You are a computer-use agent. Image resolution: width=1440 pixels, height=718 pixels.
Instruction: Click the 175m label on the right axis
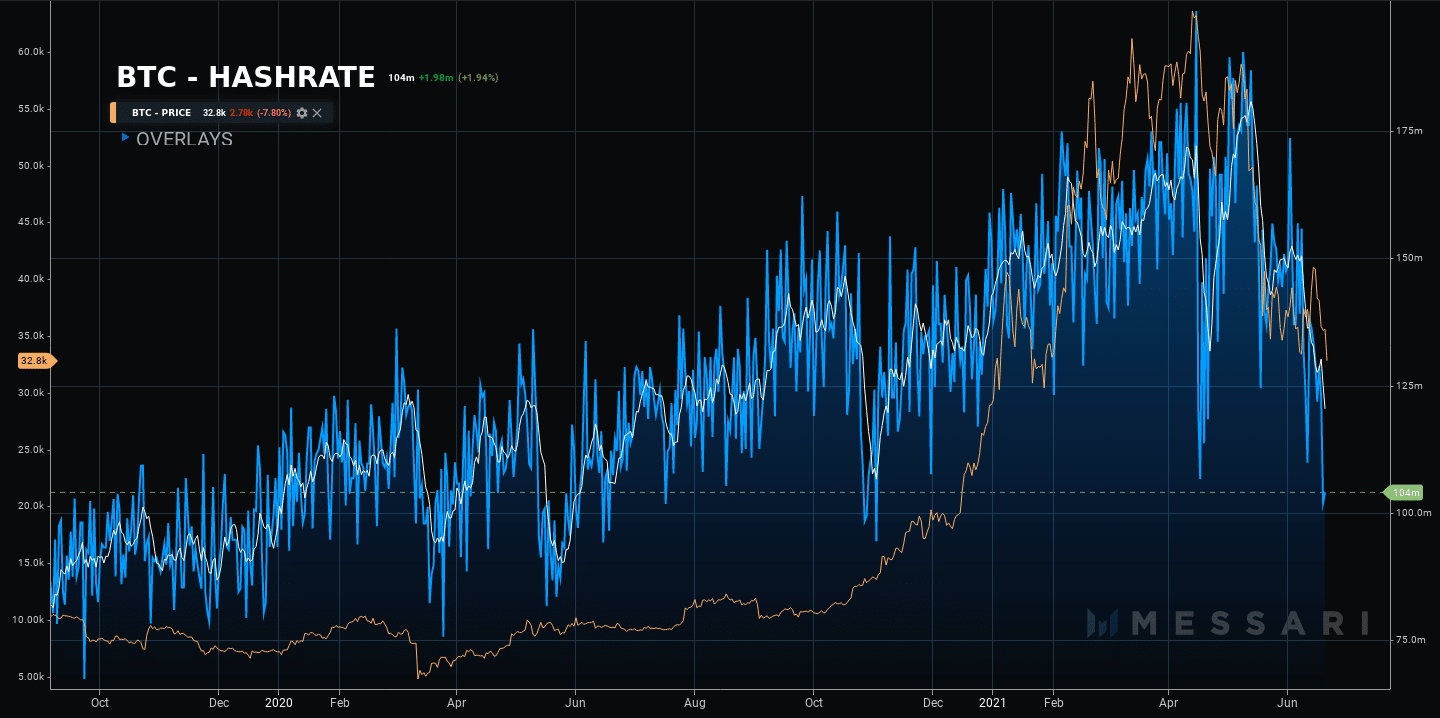(x=1411, y=129)
